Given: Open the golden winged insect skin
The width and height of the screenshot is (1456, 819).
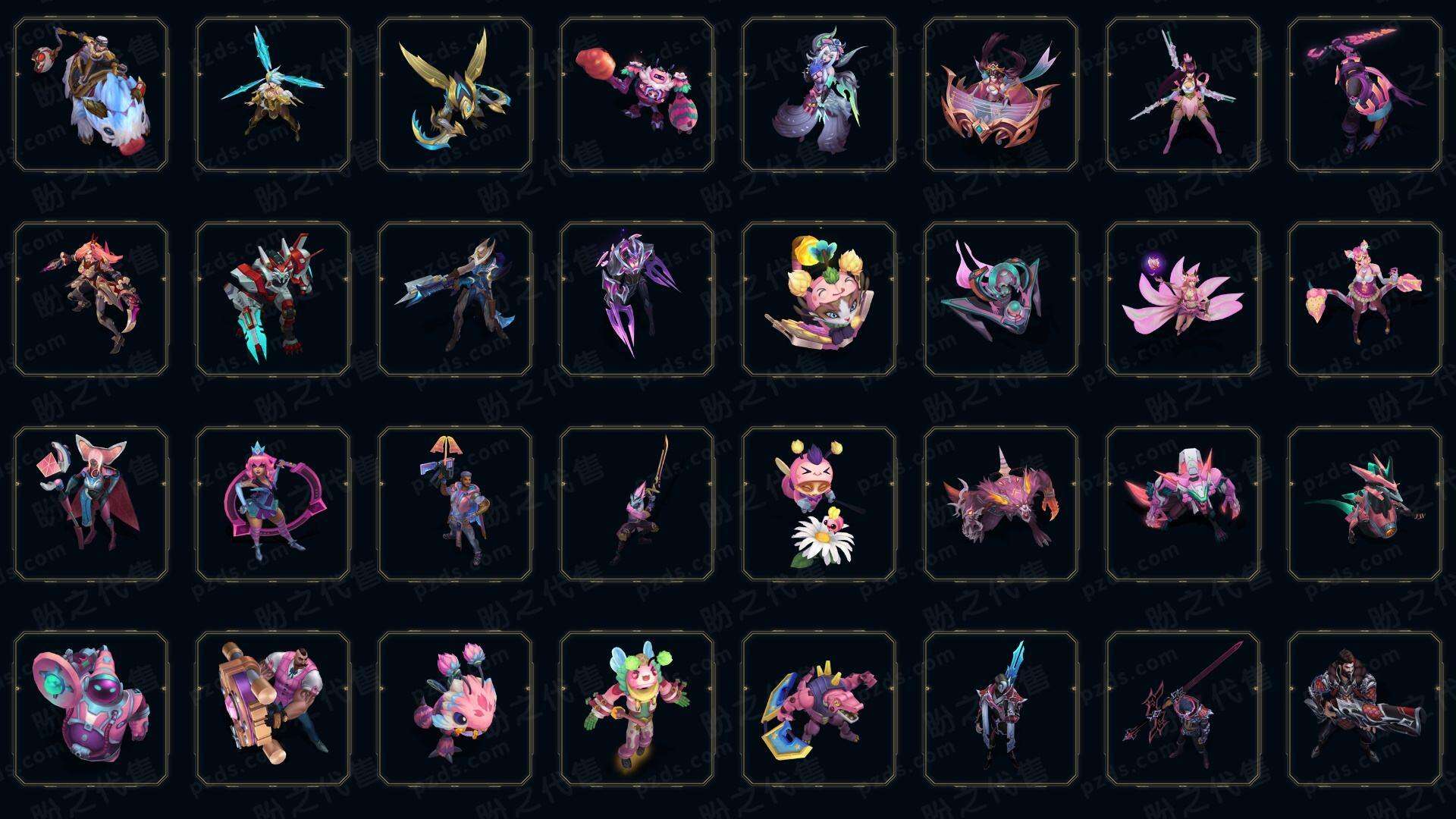Looking at the screenshot, I should [x=455, y=95].
